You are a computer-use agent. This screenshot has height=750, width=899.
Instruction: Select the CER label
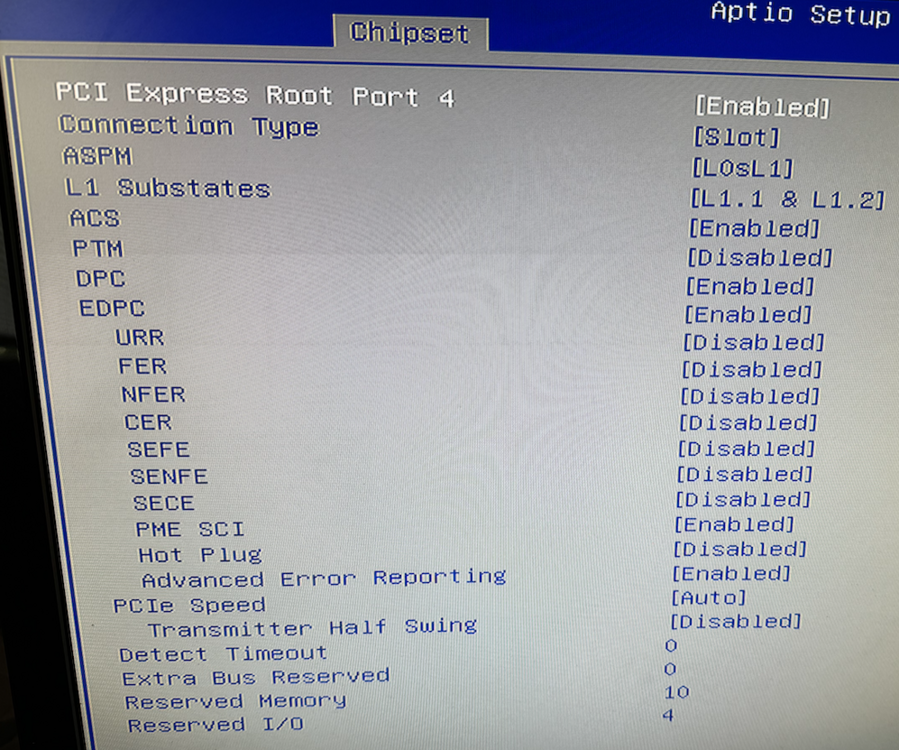tap(148, 422)
